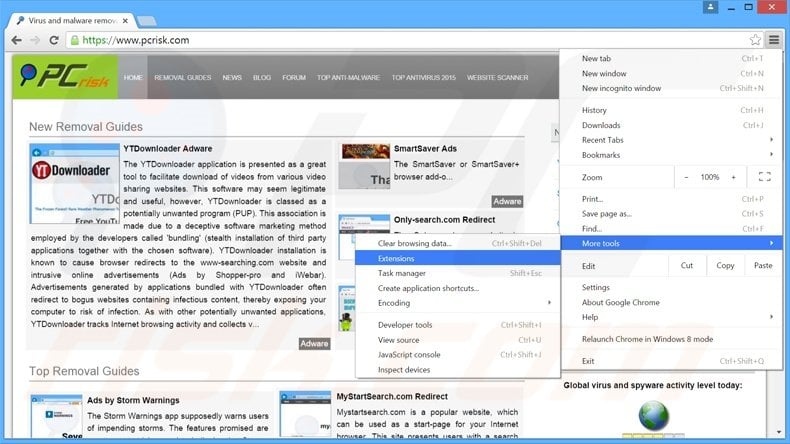This screenshot has width=790, height=444.
Task: Open JavaScript console
Action: (x=457, y=355)
